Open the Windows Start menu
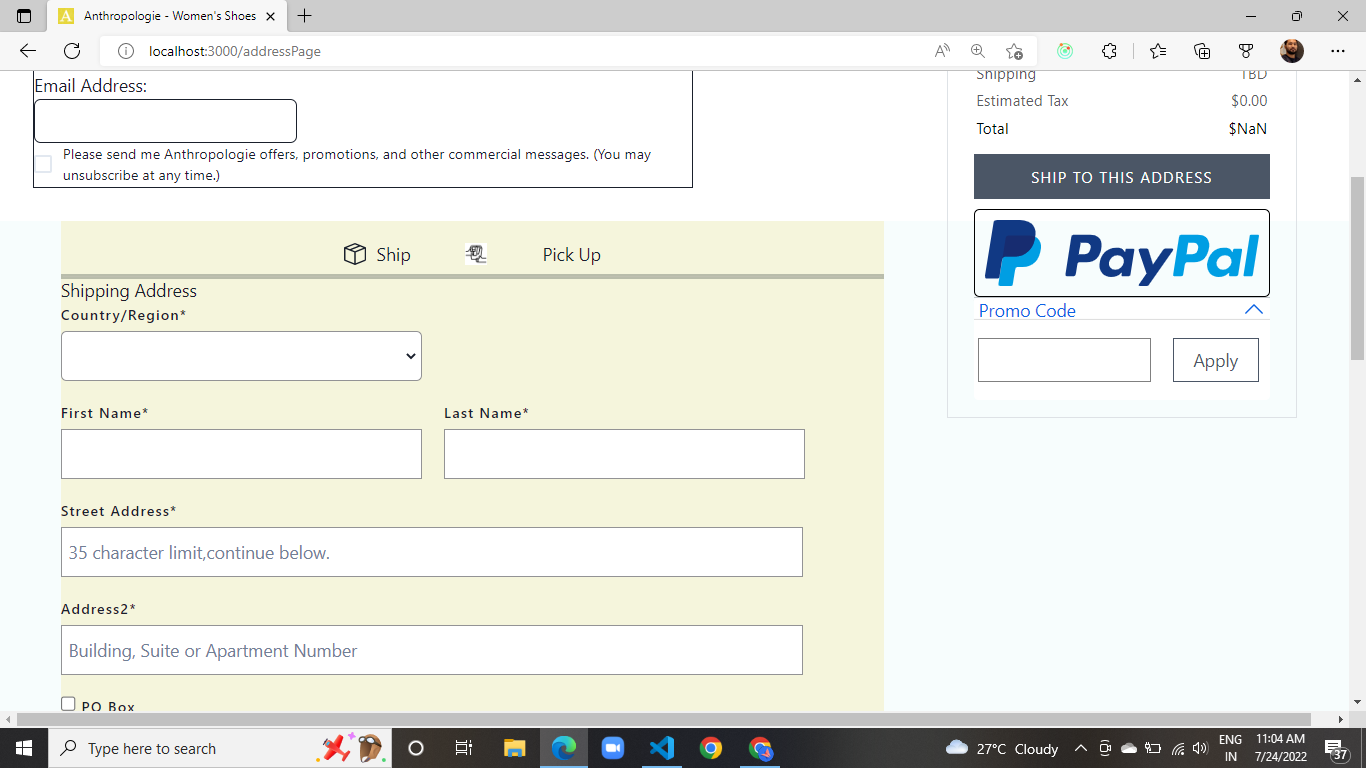Image resolution: width=1366 pixels, height=768 pixels. [x=23, y=748]
